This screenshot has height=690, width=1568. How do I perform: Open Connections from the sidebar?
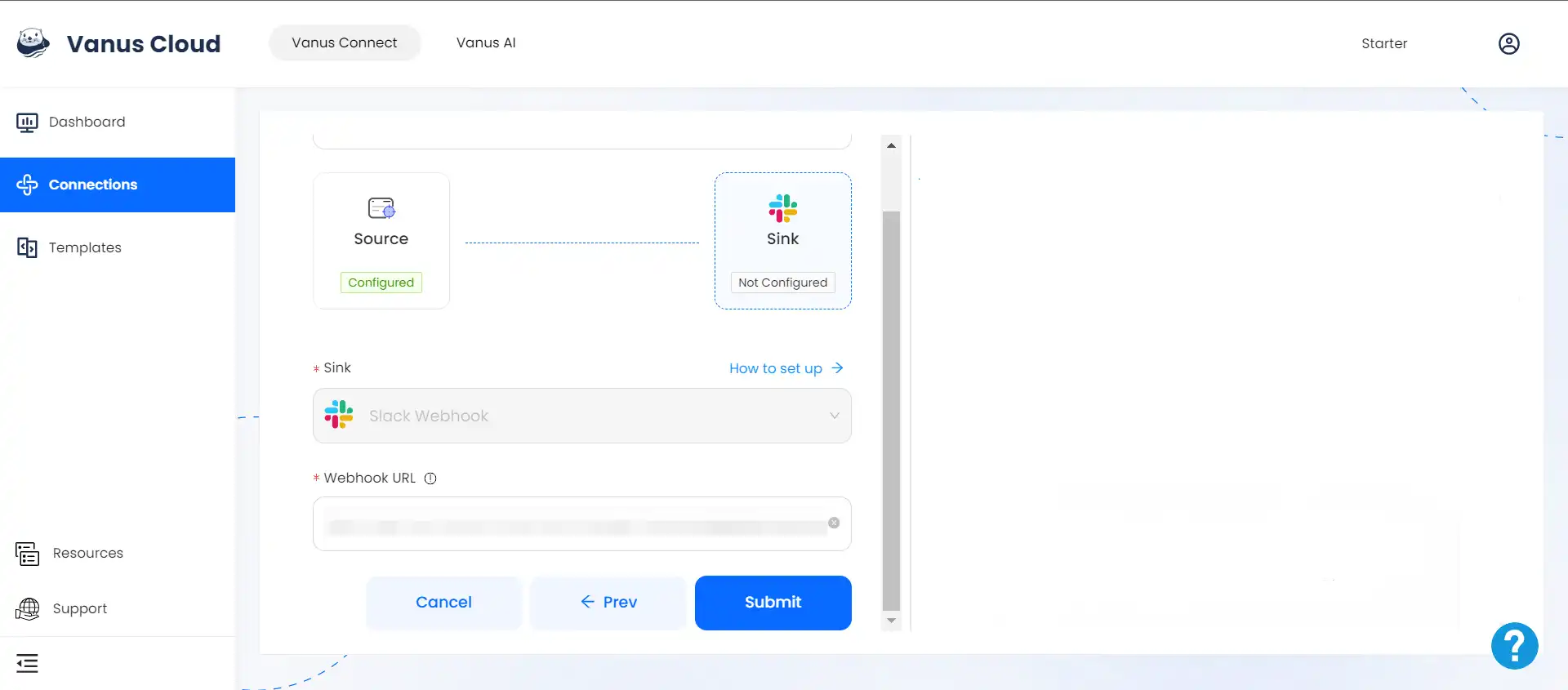(x=118, y=185)
